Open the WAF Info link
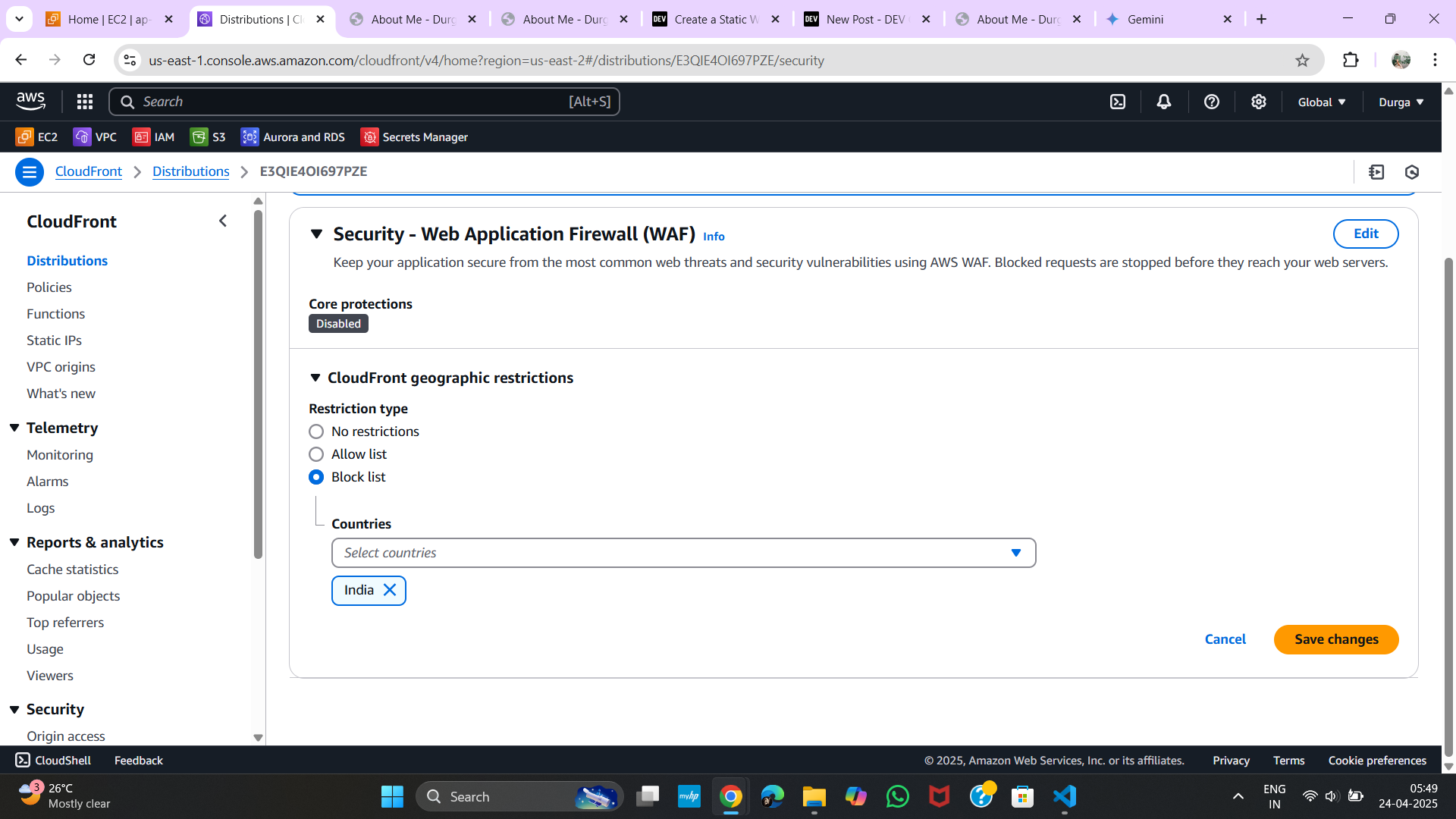1456x819 pixels. click(x=714, y=237)
